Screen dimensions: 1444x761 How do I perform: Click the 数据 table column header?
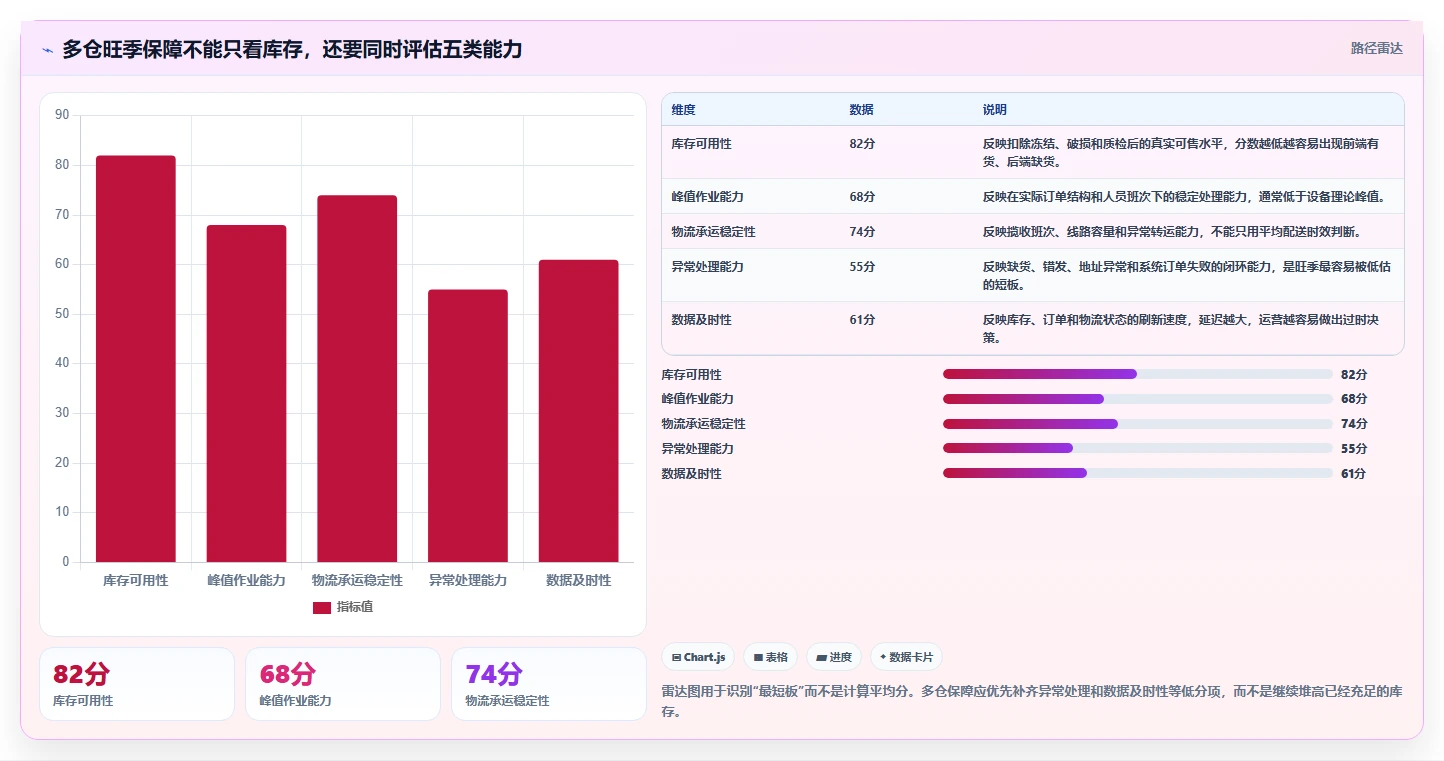tap(861, 110)
